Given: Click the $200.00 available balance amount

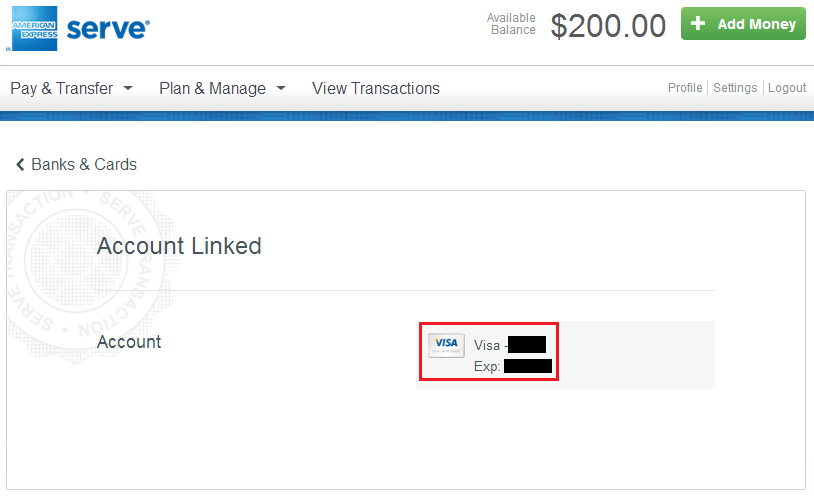Looking at the screenshot, I should [608, 26].
